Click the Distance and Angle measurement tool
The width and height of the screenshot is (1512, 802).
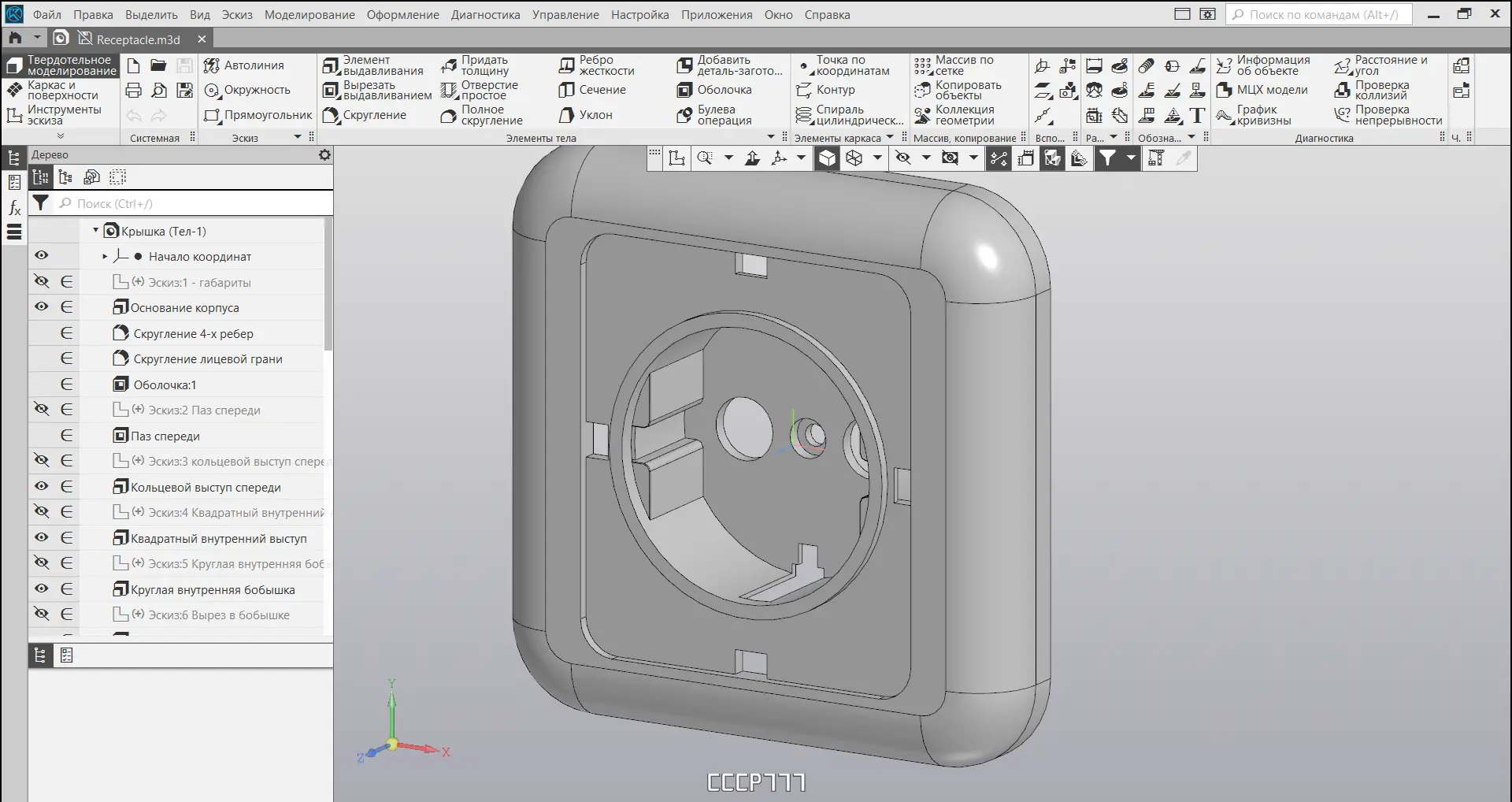coord(1381,65)
